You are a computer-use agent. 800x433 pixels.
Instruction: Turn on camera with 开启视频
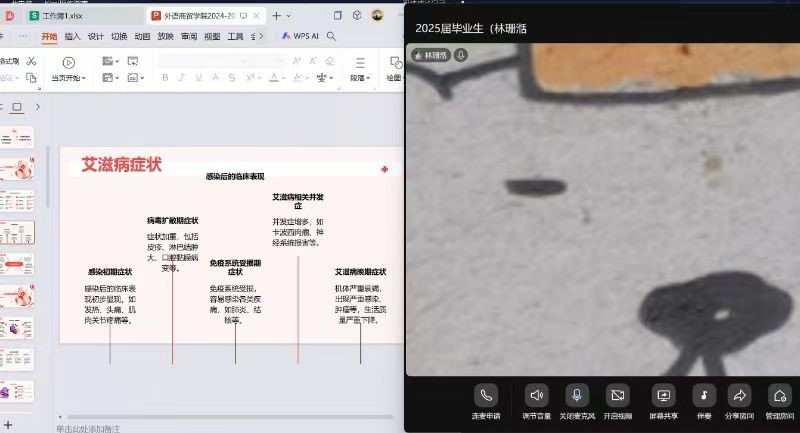tap(618, 395)
